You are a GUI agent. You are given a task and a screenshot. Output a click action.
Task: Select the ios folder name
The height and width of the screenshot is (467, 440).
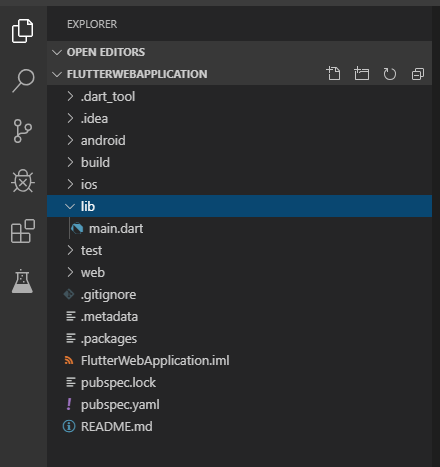pyautogui.click(x=89, y=185)
